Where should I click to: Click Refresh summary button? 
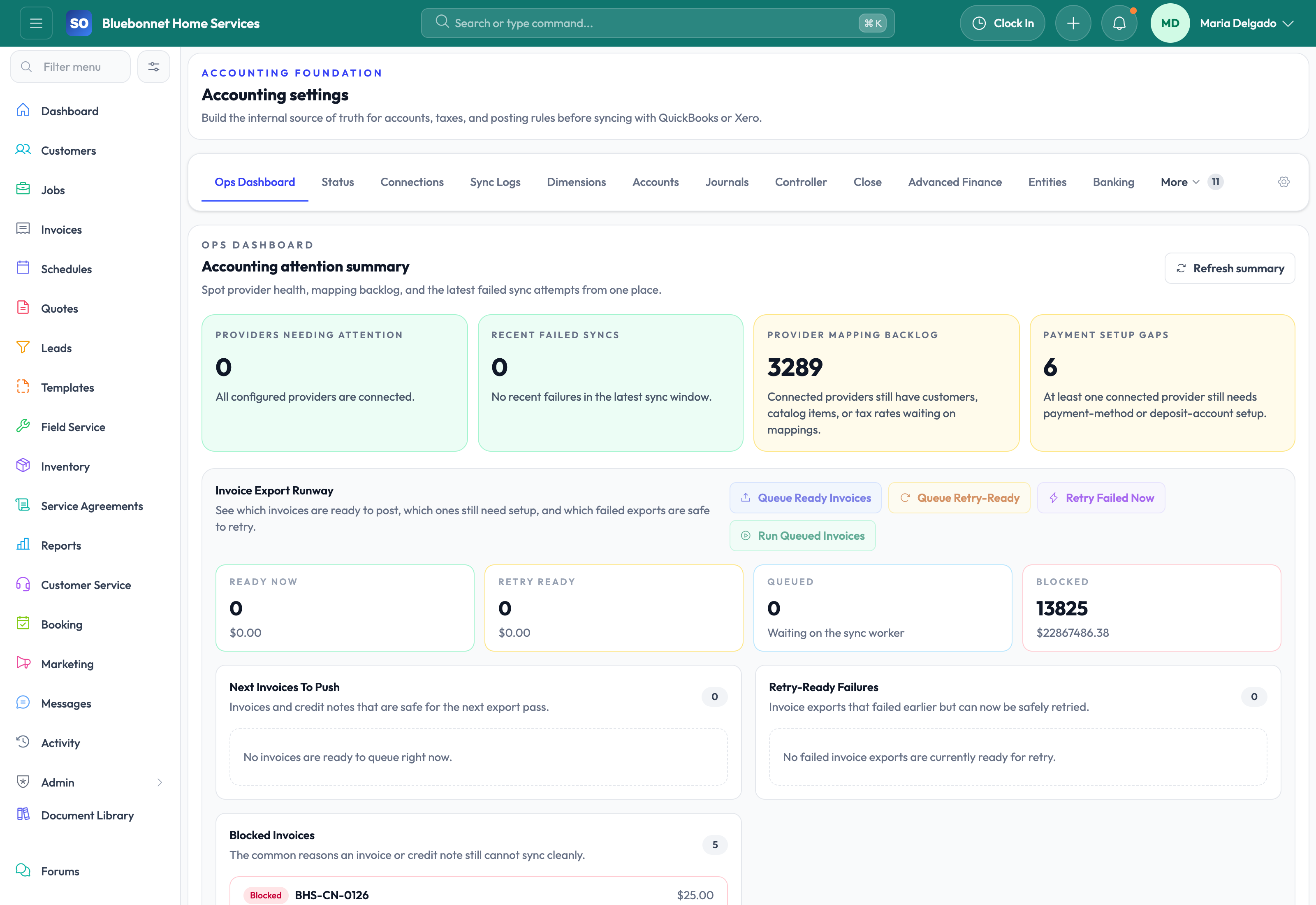1230,268
